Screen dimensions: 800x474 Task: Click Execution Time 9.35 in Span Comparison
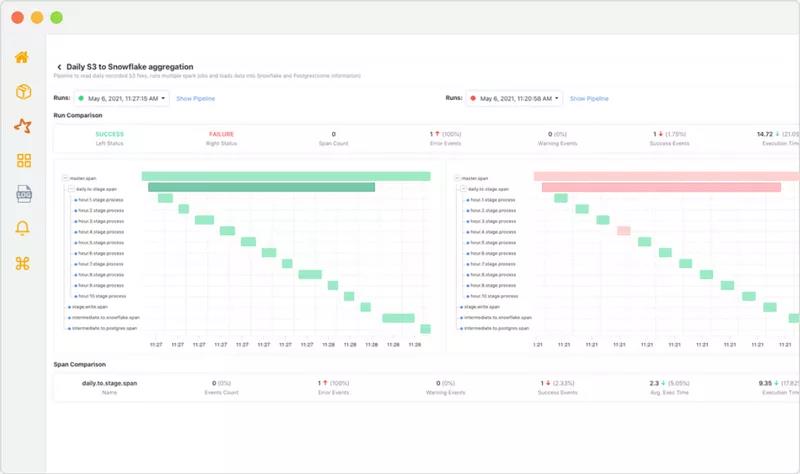point(779,383)
